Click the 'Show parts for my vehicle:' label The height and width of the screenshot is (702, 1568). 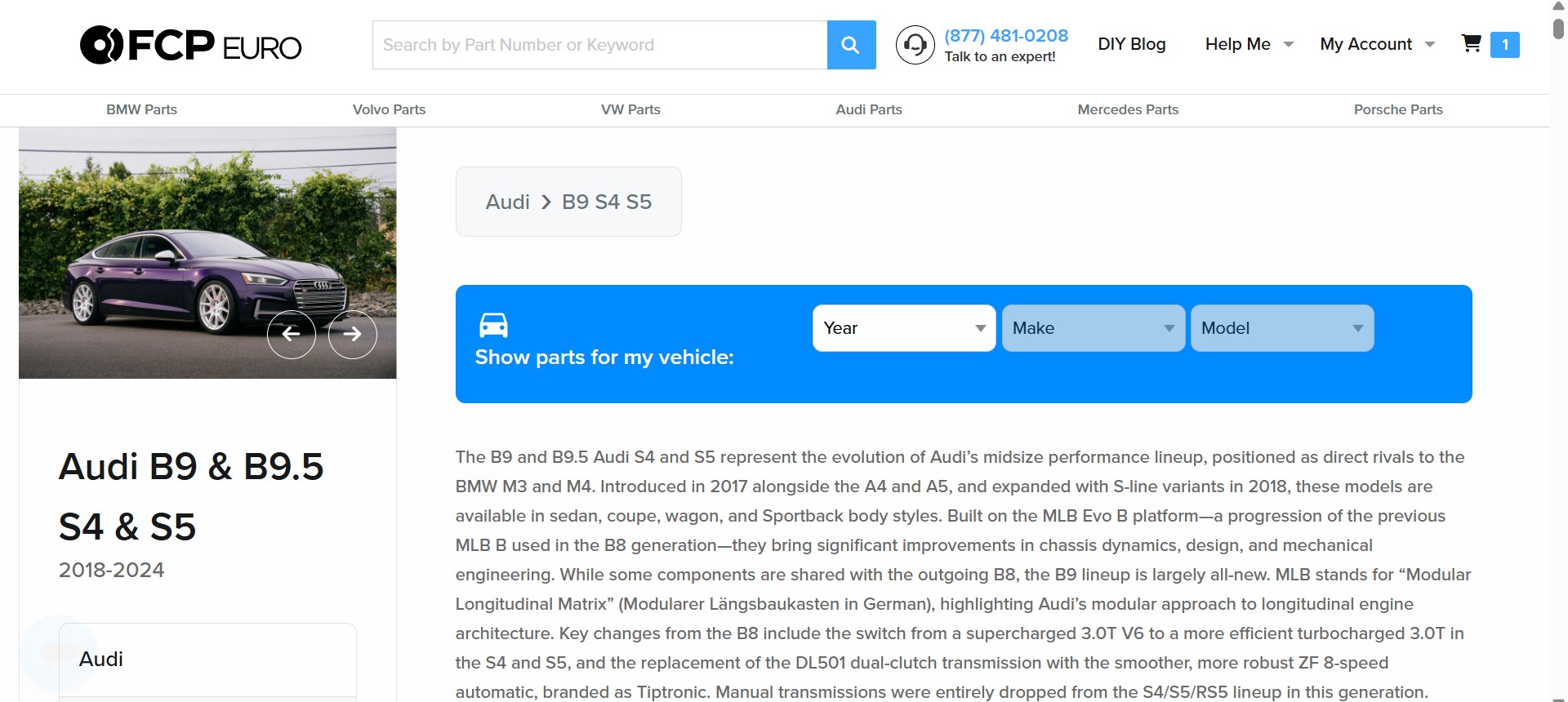(604, 358)
